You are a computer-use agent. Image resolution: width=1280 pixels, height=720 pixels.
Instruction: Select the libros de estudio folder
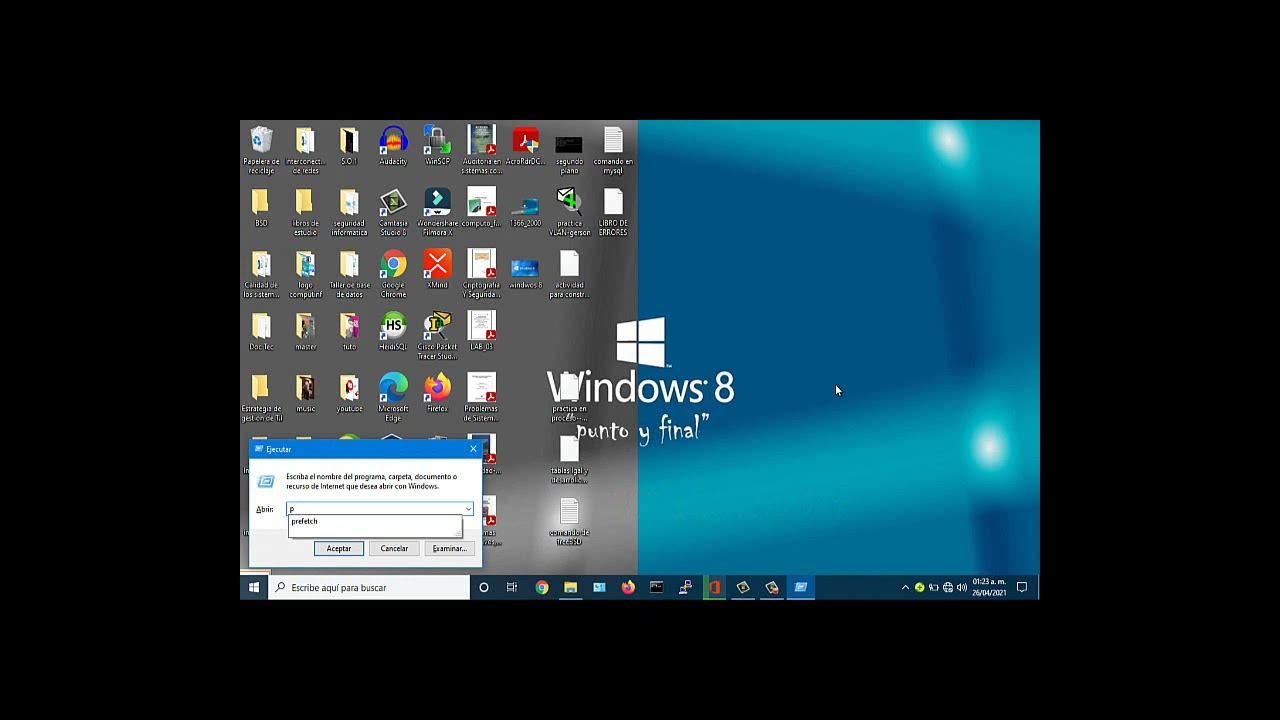pos(305,212)
